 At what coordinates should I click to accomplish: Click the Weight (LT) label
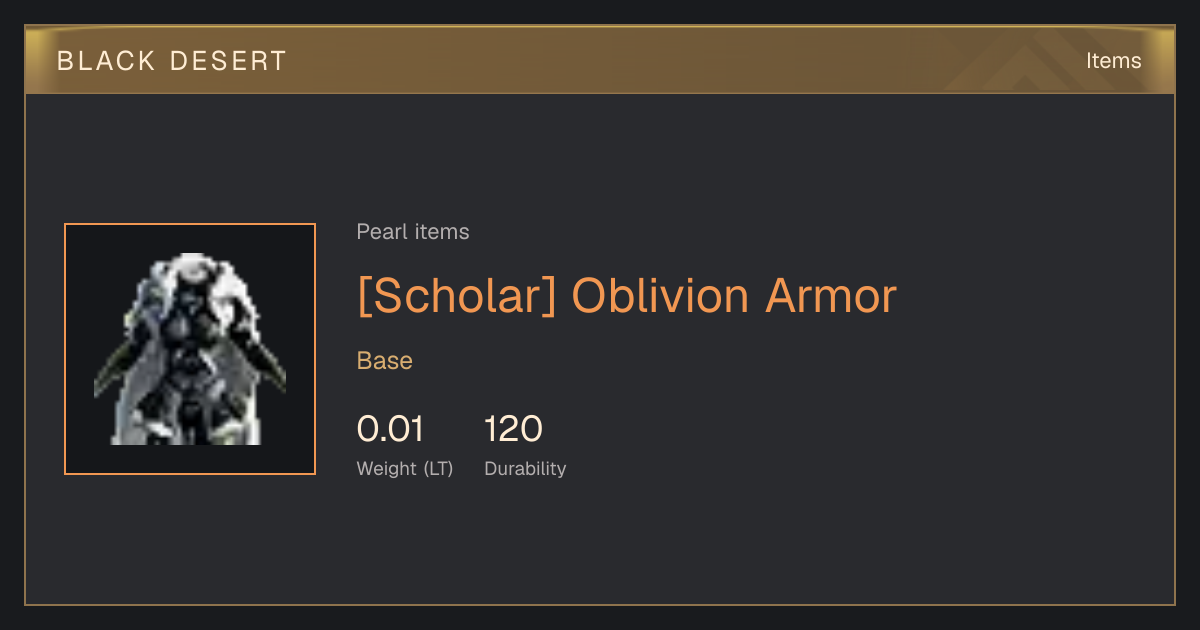click(x=405, y=469)
